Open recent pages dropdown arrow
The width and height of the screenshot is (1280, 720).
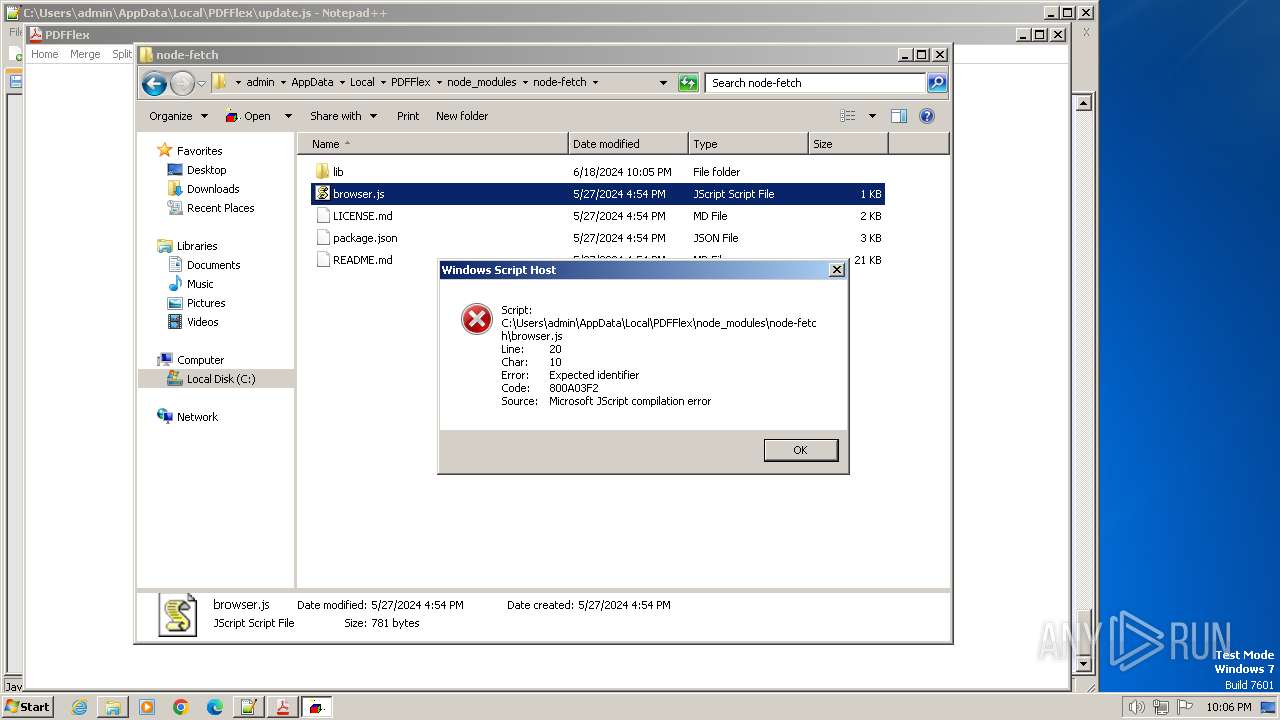click(201, 83)
